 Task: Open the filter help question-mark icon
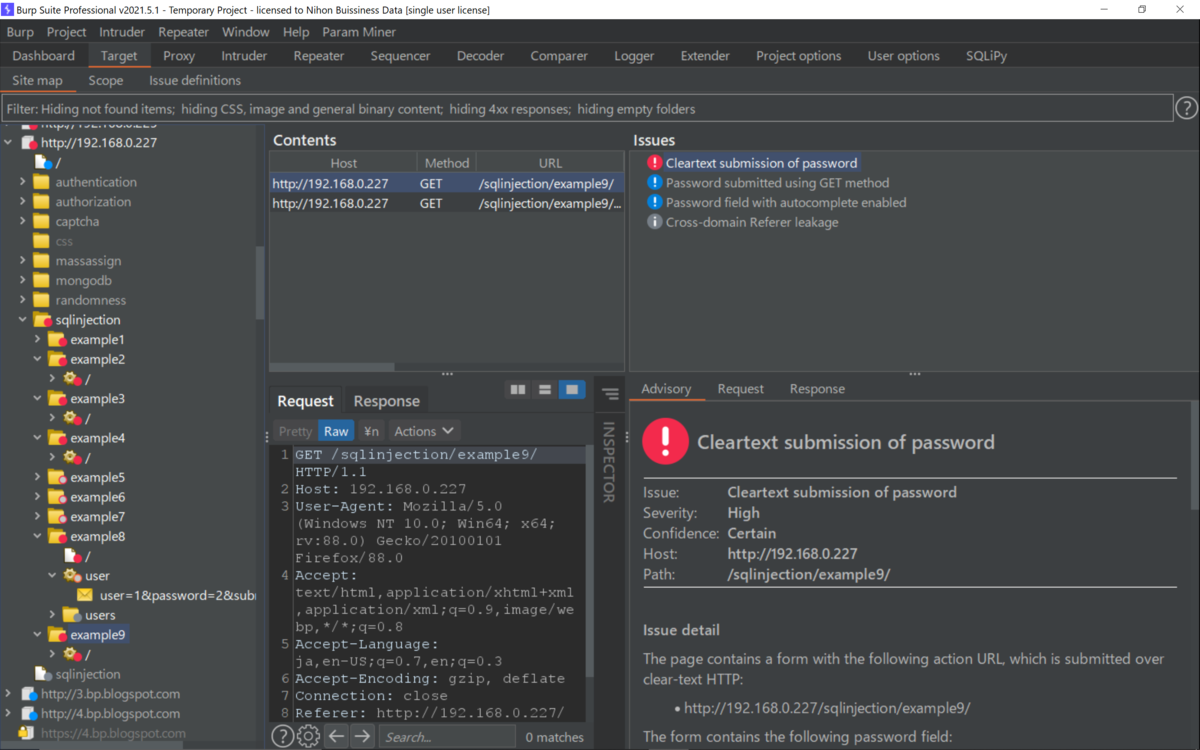pos(1186,108)
